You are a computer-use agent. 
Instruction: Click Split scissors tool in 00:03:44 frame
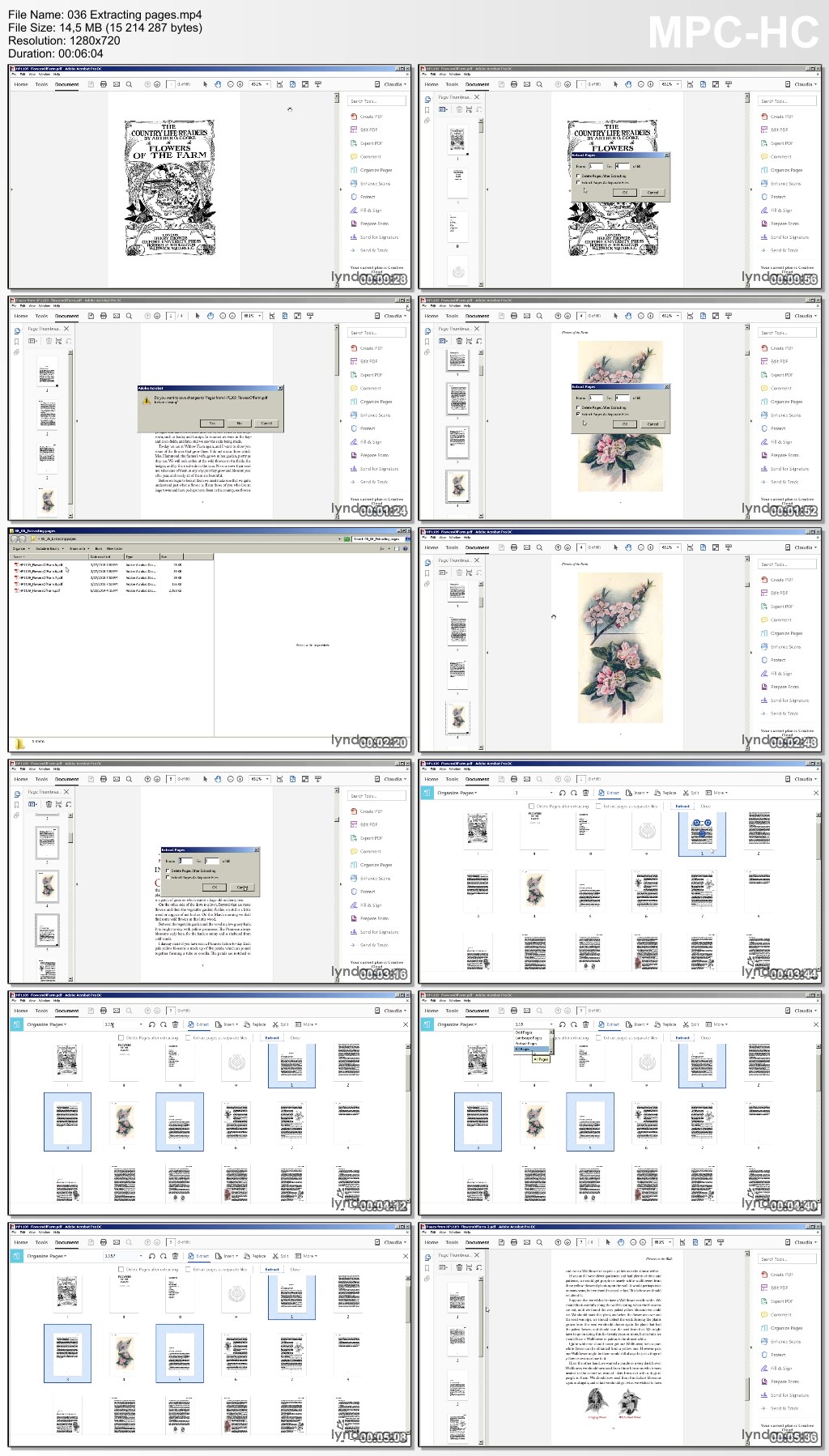point(690,794)
